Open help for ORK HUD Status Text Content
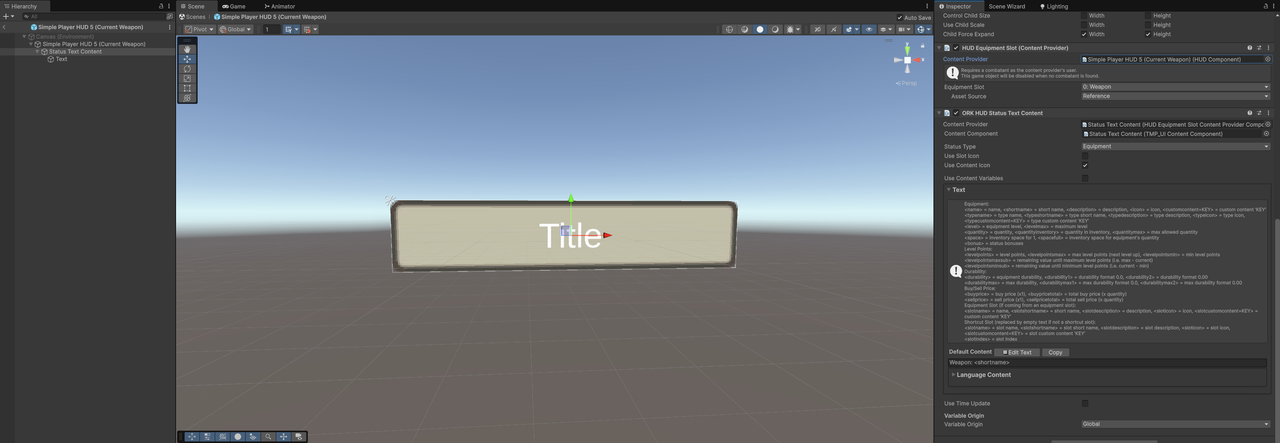The width and height of the screenshot is (1280, 443). tap(1249, 113)
